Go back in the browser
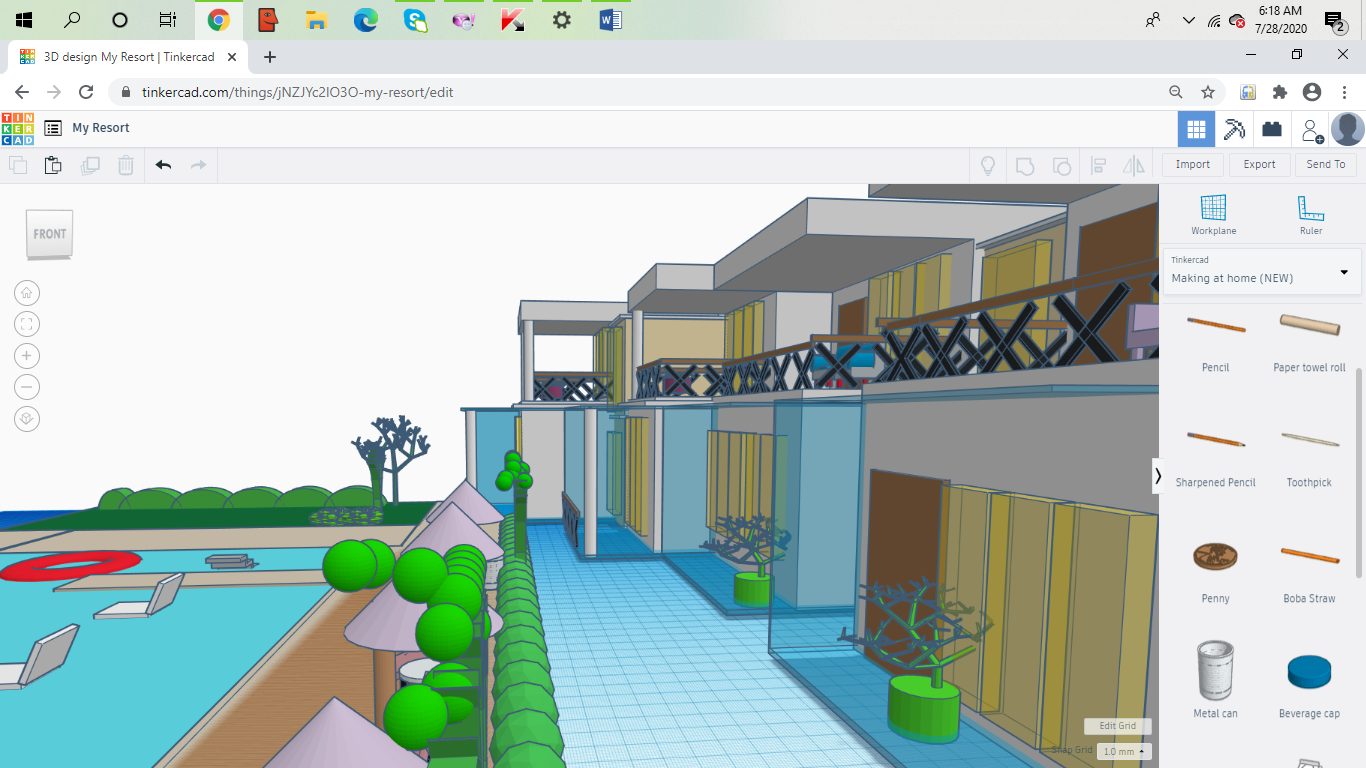The height and width of the screenshot is (768, 1366). pyautogui.click(x=22, y=92)
